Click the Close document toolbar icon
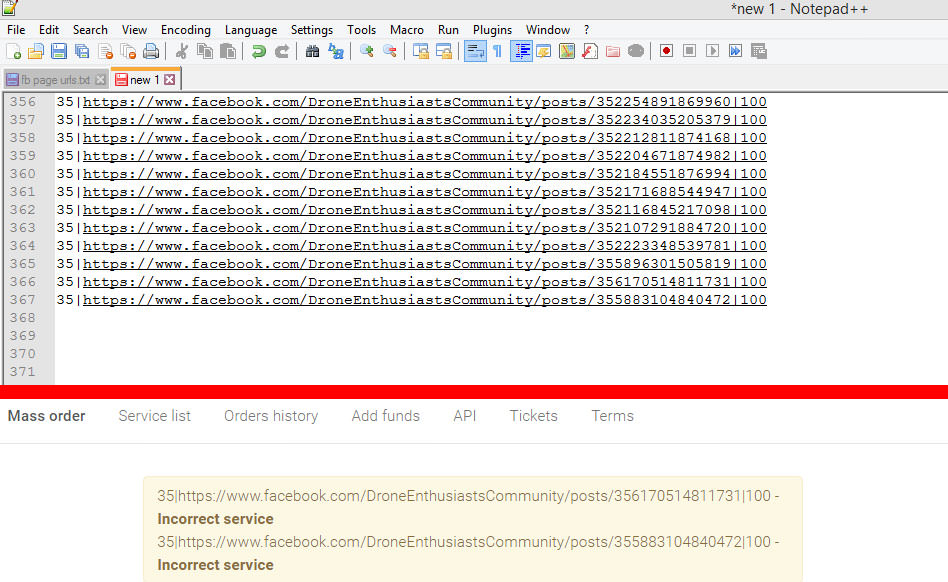The height and width of the screenshot is (582, 948). pyautogui.click(x=105, y=51)
